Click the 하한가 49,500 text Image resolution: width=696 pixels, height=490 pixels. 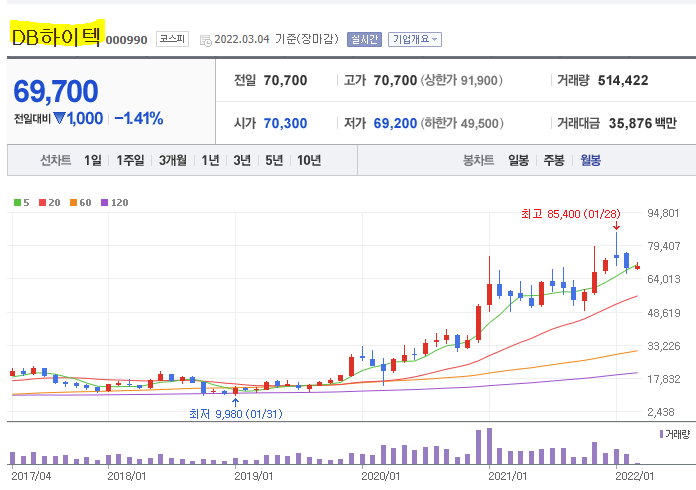tap(462, 123)
